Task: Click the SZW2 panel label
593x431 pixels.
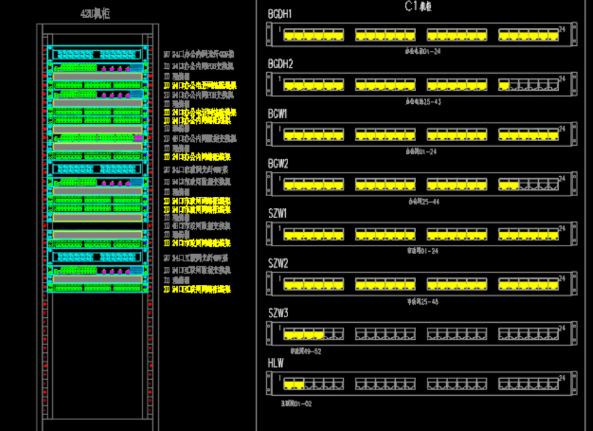Action: point(278,264)
